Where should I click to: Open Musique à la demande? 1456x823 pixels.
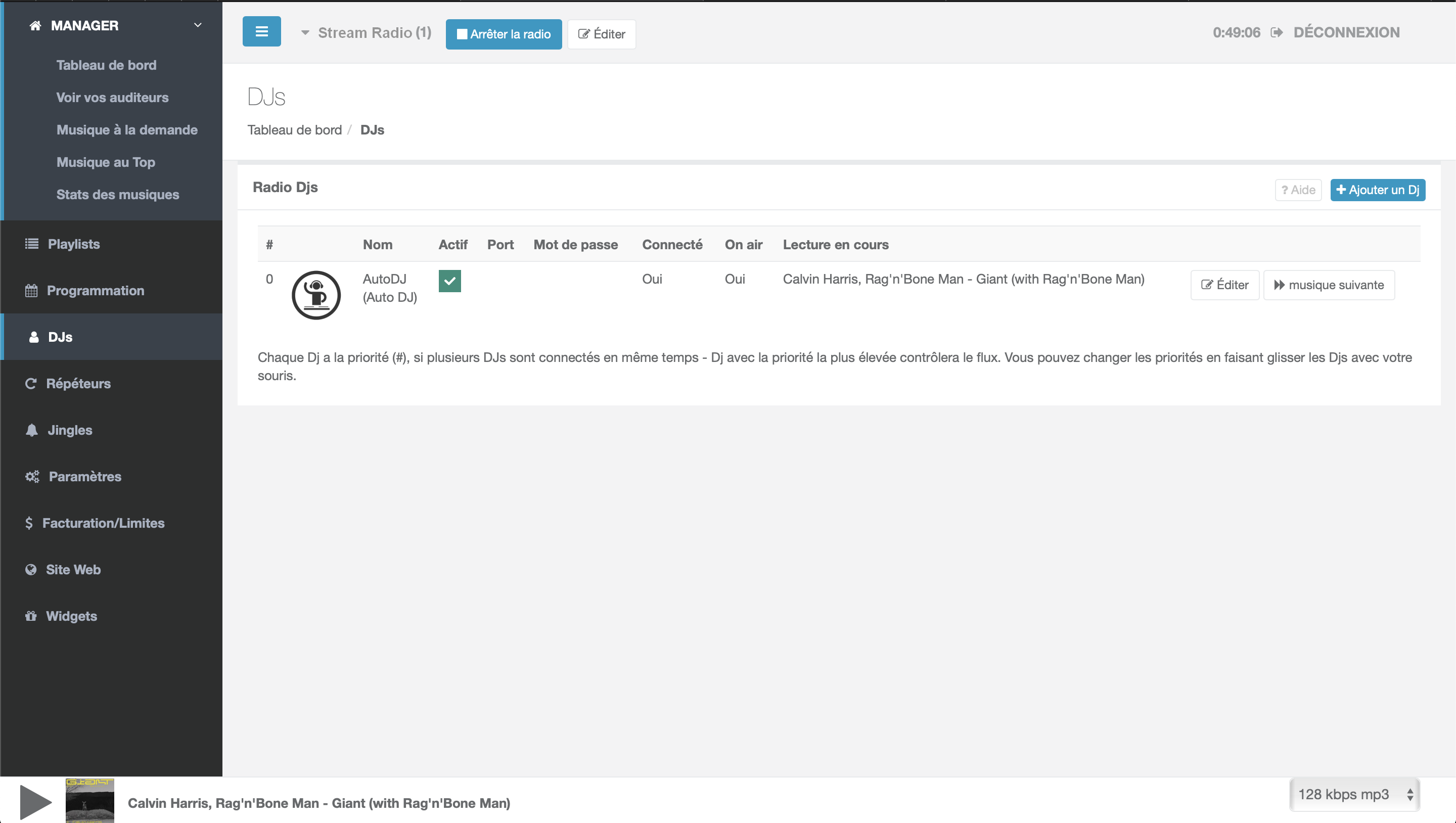point(127,129)
